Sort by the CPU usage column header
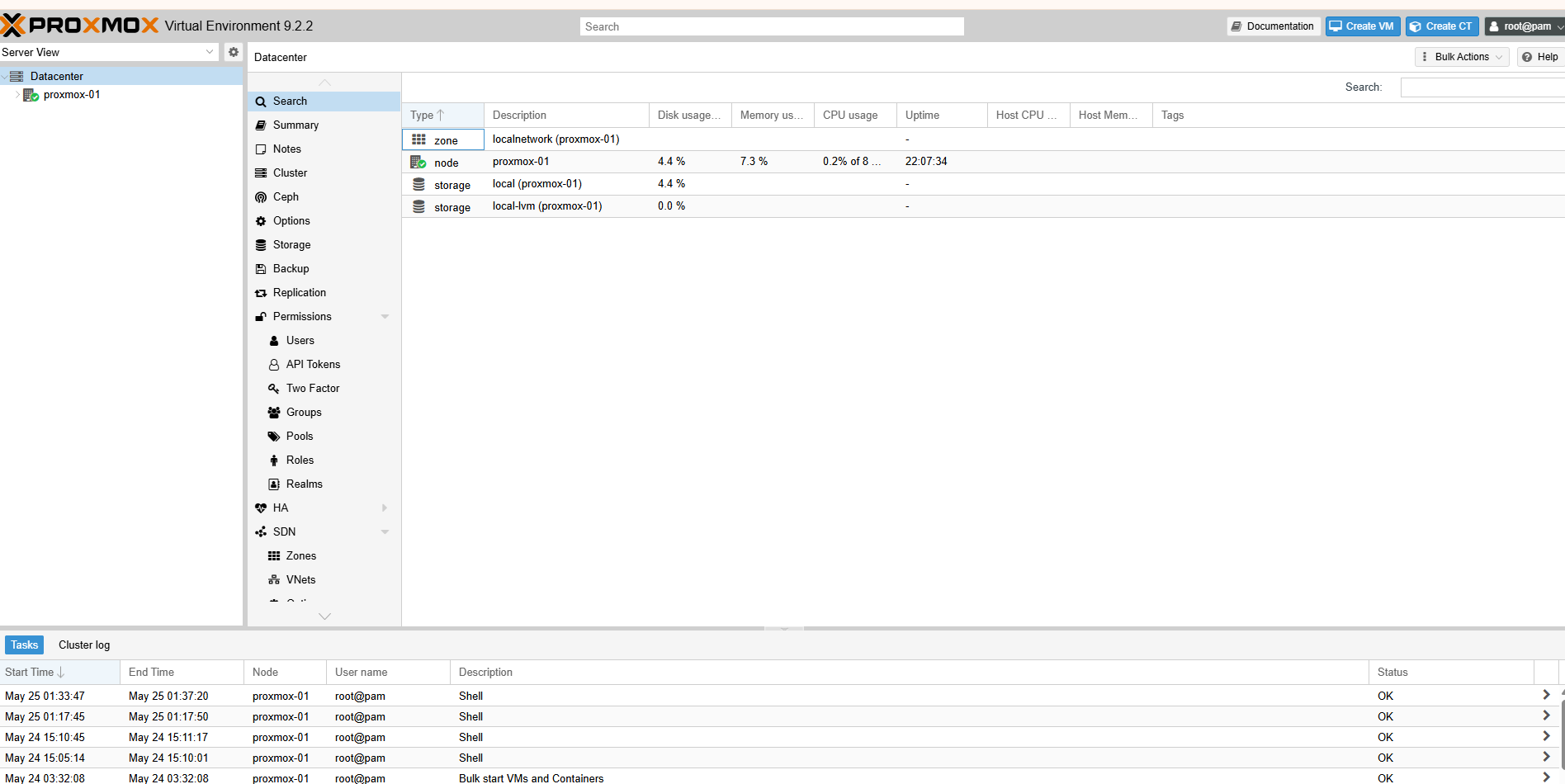 pyautogui.click(x=855, y=116)
